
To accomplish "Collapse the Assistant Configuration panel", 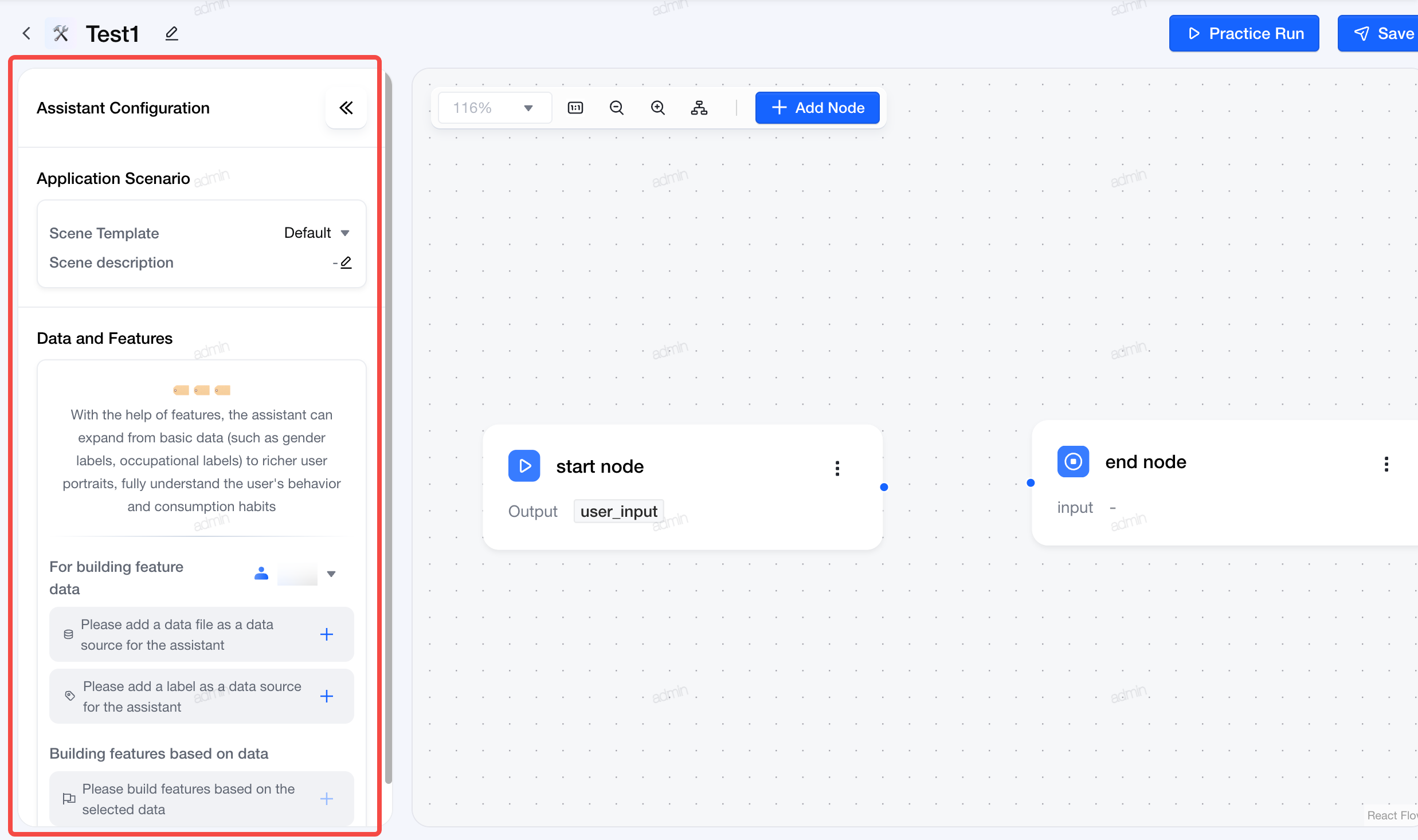I will (x=346, y=108).
